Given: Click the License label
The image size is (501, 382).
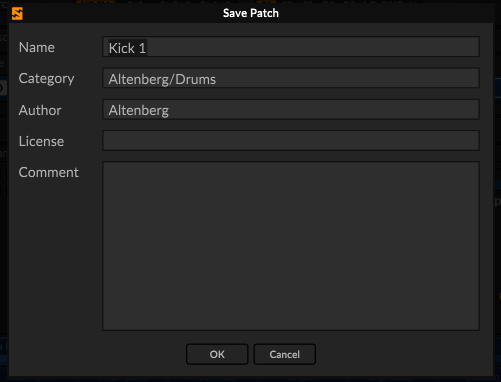Looking at the screenshot, I should pyautogui.click(x=41, y=141).
